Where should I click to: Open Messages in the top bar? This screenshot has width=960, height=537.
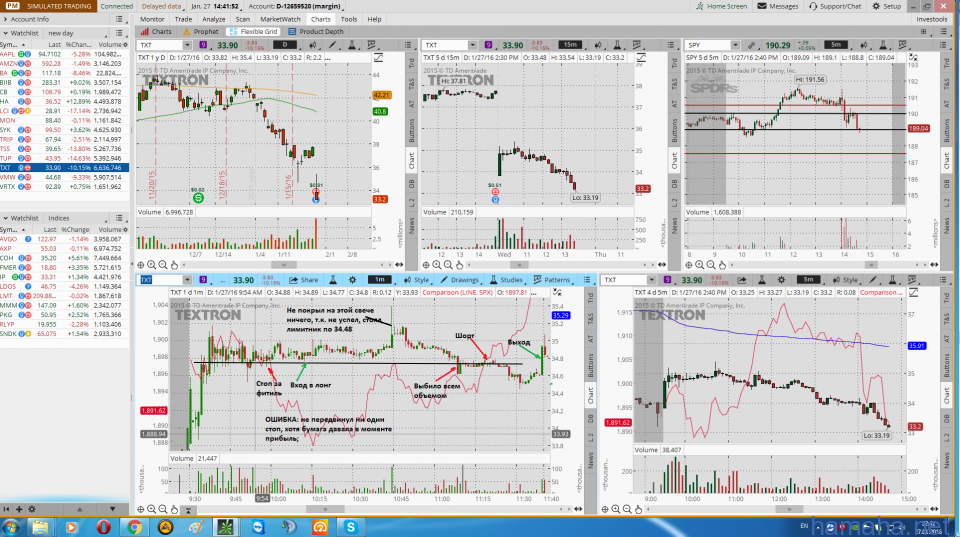pos(778,6)
